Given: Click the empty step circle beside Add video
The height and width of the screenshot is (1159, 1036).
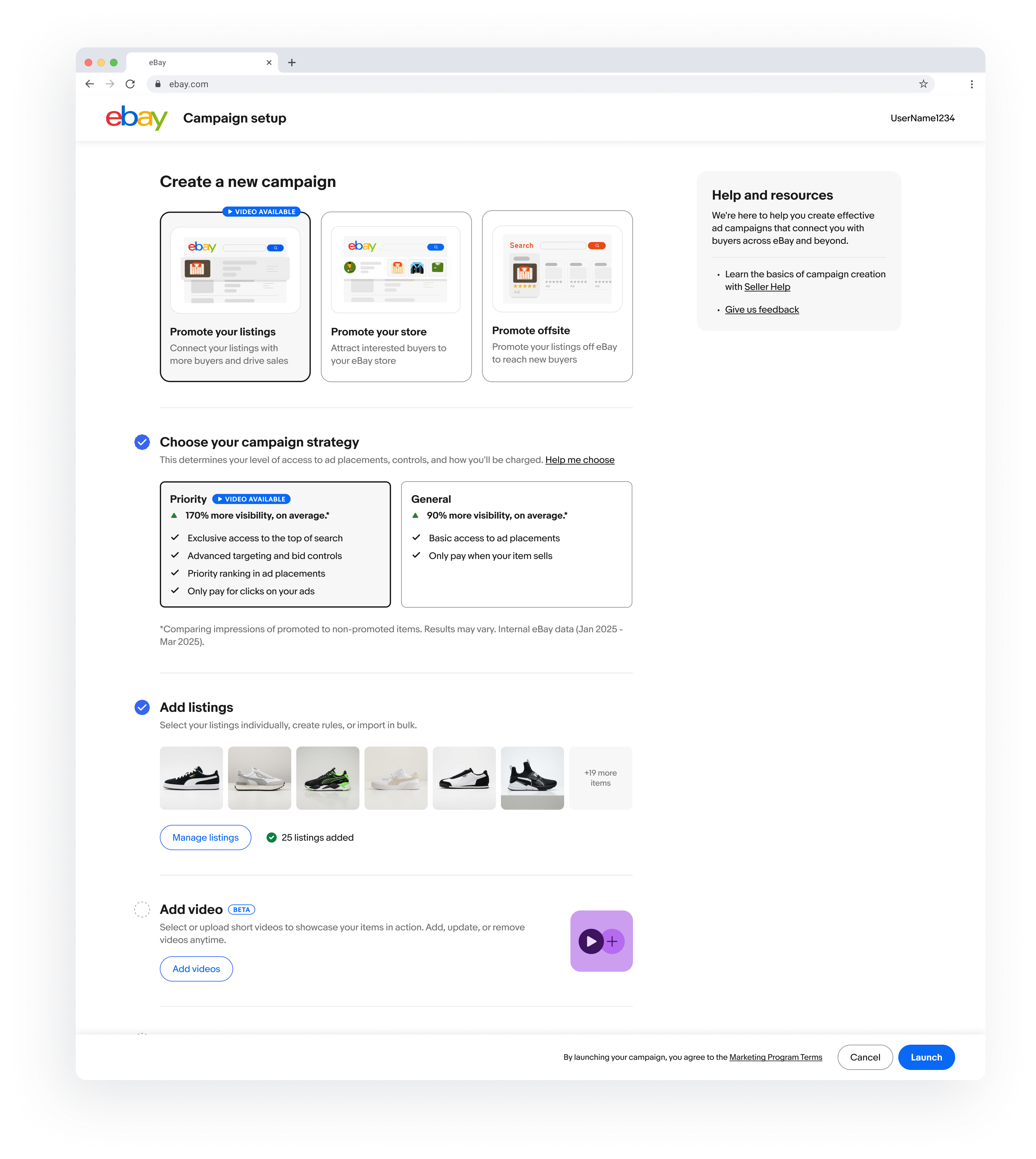Looking at the screenshot, I should (142, 910).
